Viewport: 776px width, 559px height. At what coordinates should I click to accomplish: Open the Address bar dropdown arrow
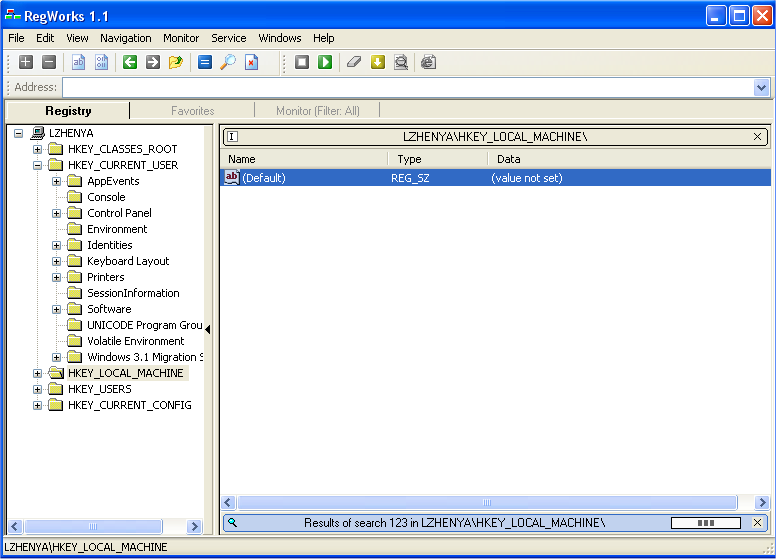pos(761,88)
